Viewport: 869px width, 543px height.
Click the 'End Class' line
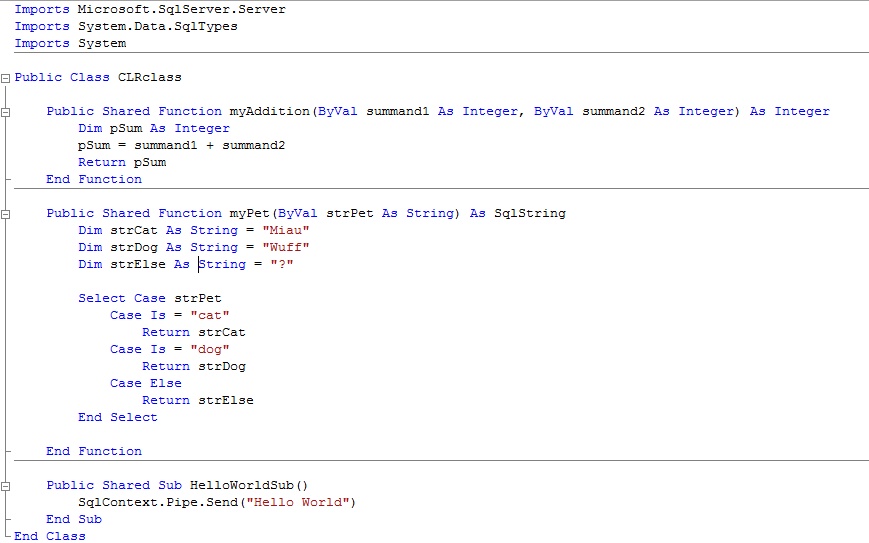click(49, 536)
